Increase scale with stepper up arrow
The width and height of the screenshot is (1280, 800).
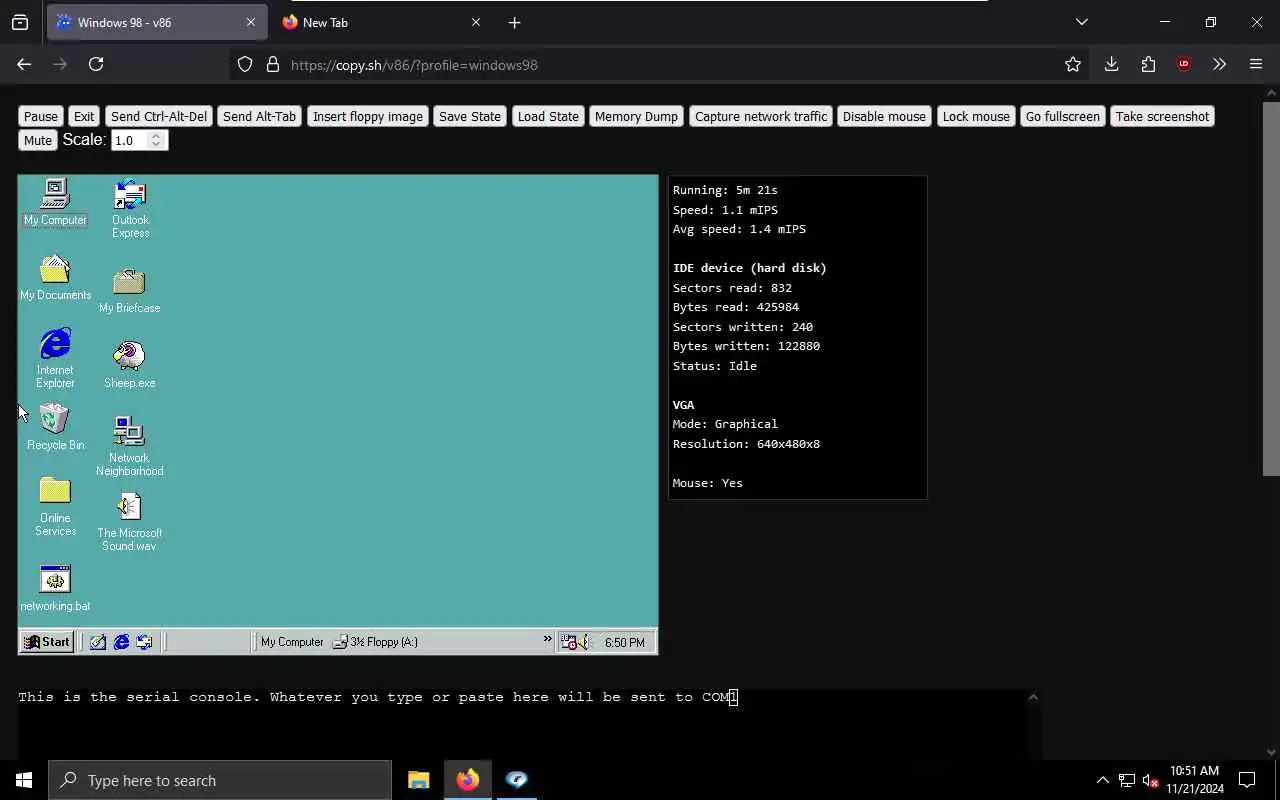click(x=156, y=136)
